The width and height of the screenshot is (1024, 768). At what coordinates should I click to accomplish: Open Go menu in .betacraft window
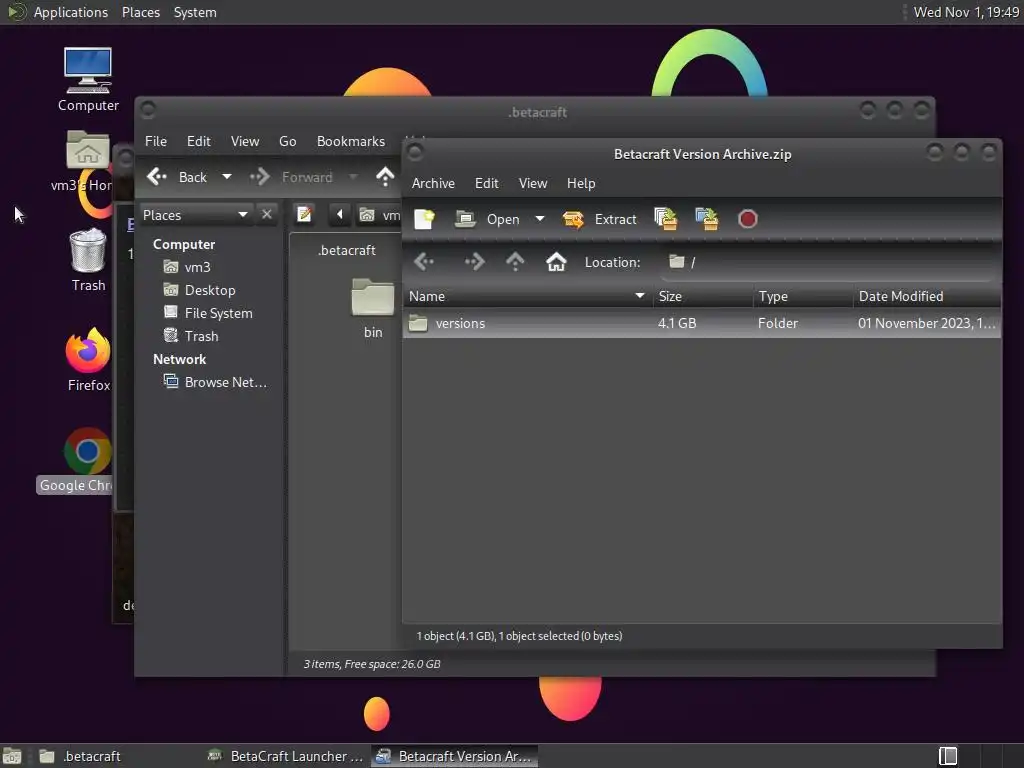287,142
